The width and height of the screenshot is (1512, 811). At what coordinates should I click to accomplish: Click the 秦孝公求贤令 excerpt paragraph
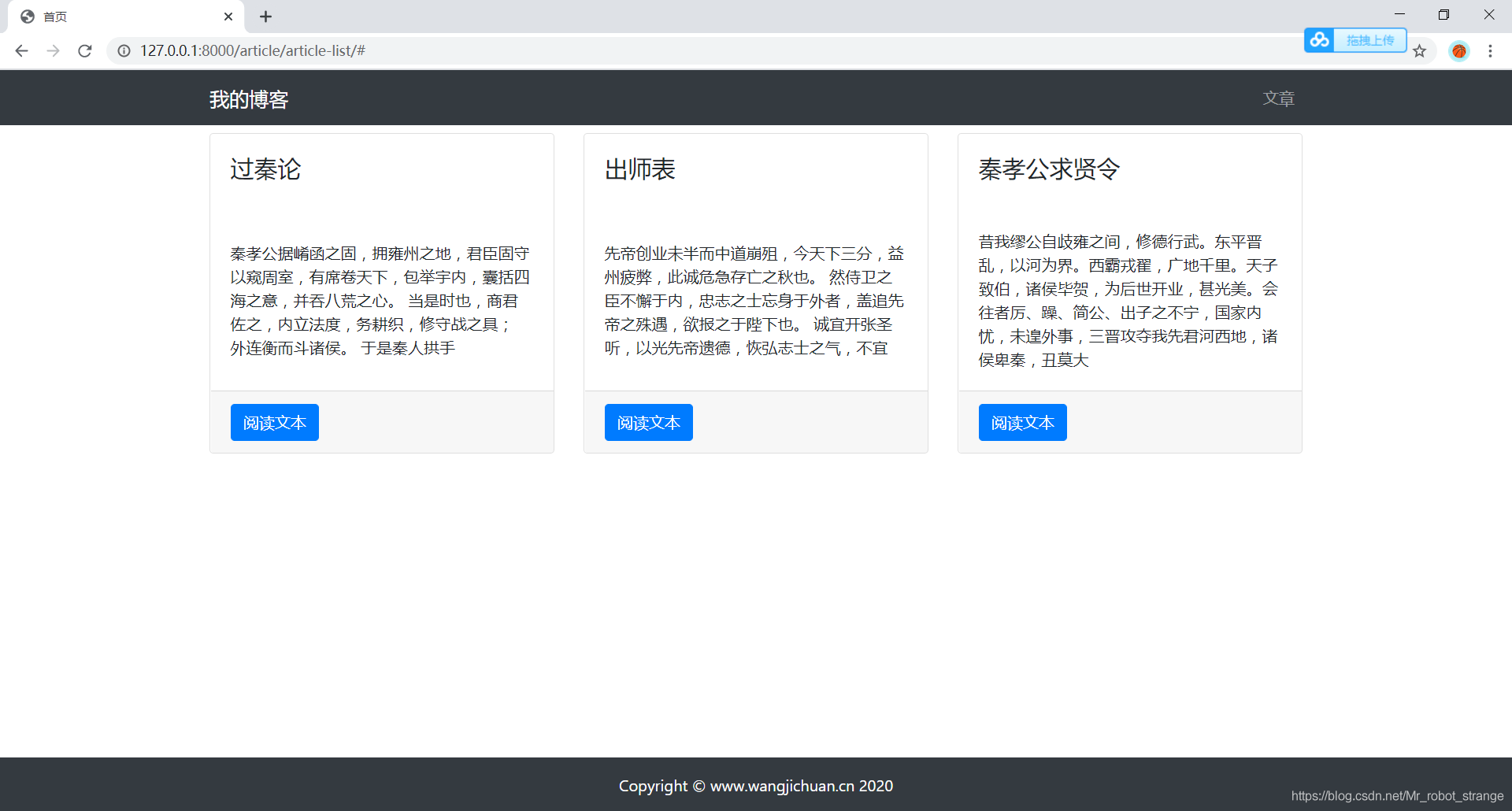(x=1129, y=301)
